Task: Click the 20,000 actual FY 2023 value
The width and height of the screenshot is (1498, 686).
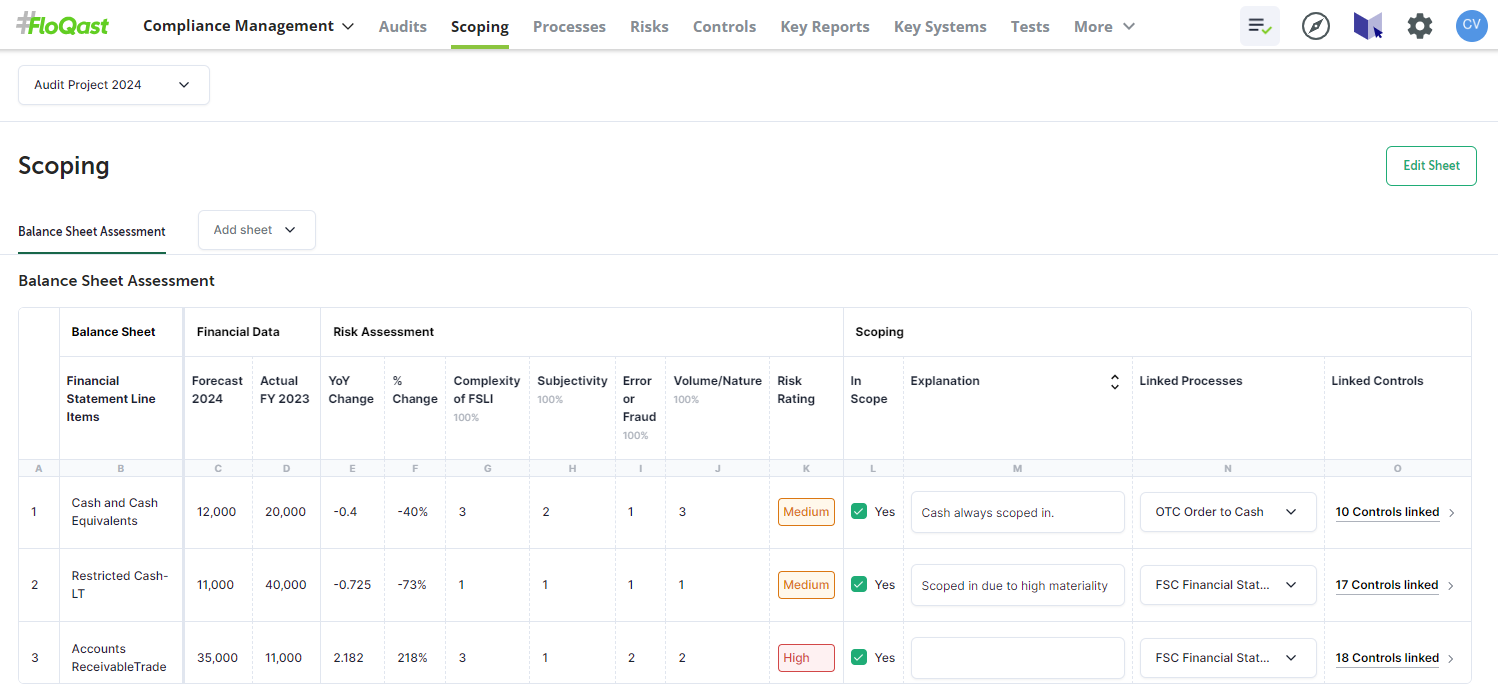Action: pos(286,512)
